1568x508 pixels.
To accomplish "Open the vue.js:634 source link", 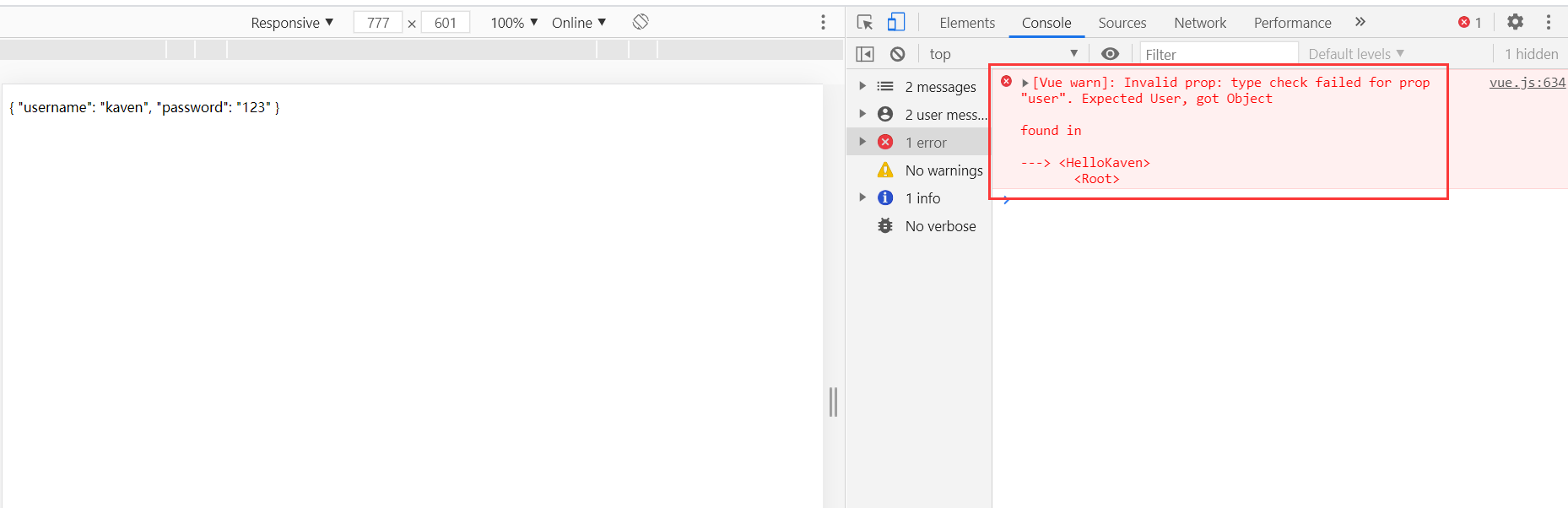I will tap(1527, 83).
